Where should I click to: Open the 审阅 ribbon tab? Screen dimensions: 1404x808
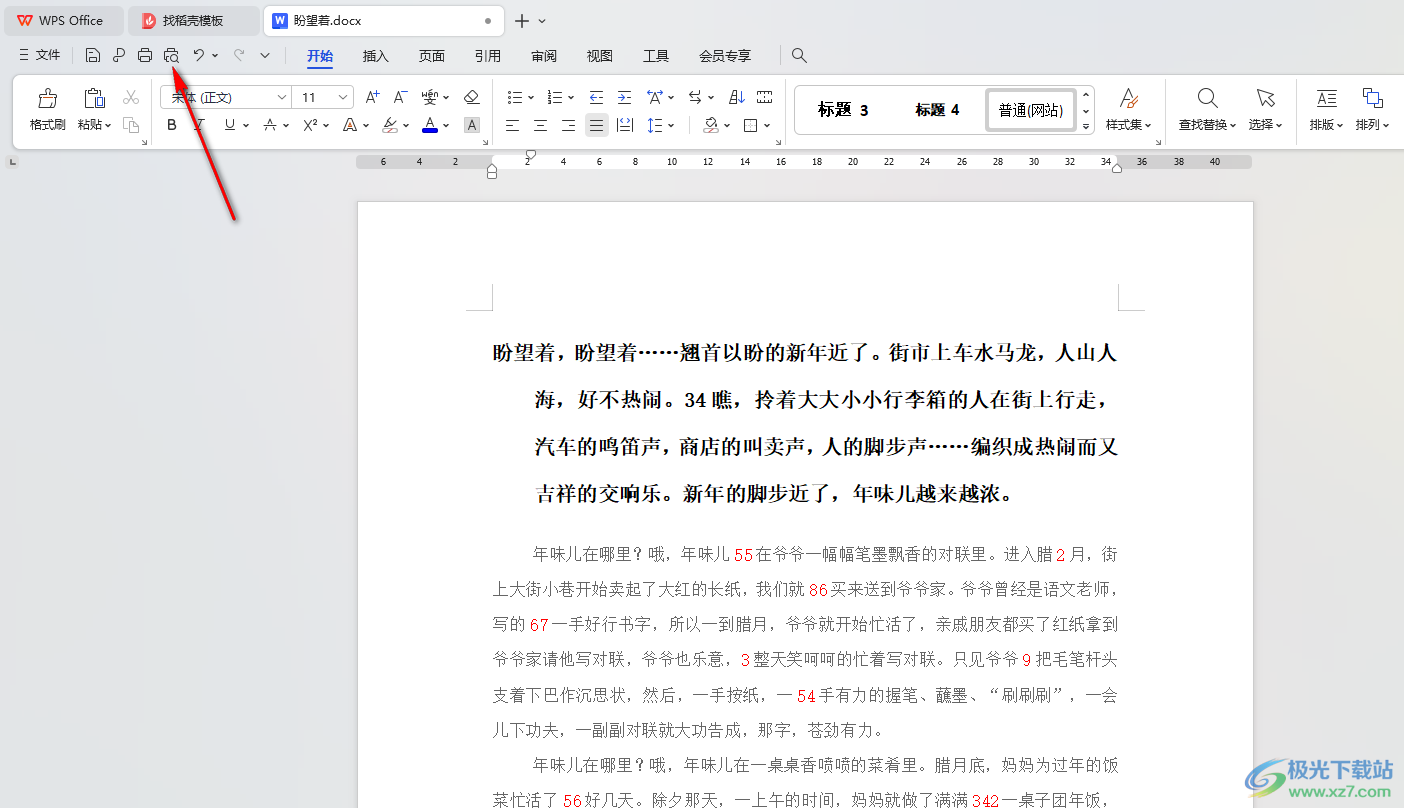[x=544, y=56]
